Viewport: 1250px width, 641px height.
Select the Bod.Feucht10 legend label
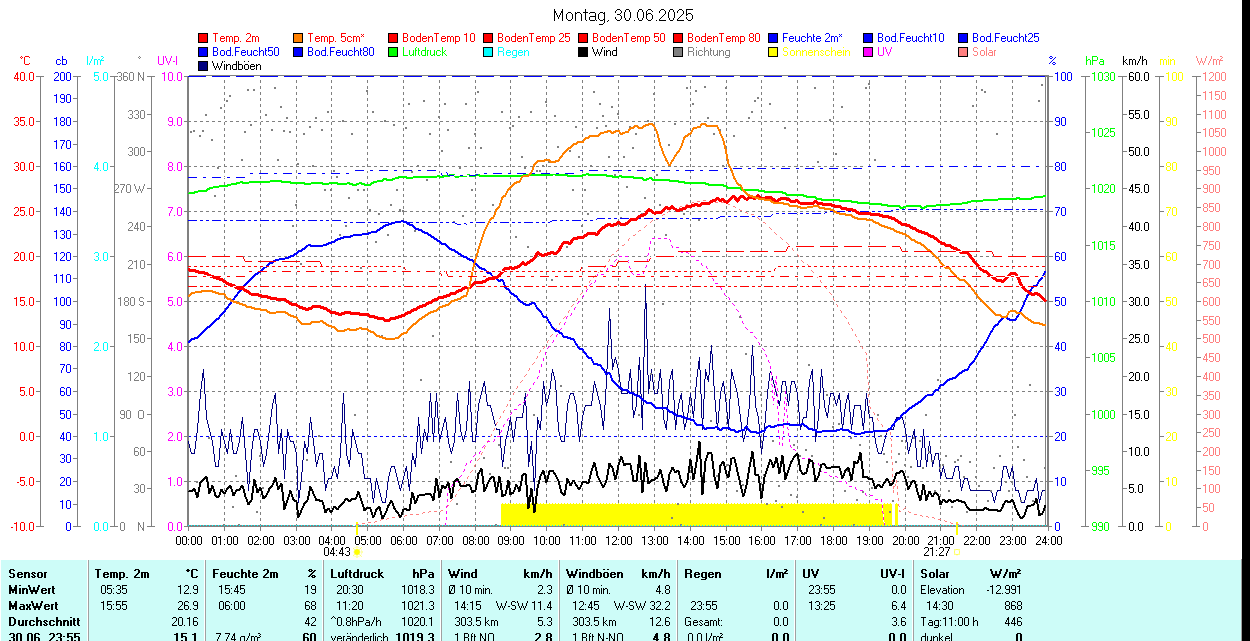[x=910, y=38]
